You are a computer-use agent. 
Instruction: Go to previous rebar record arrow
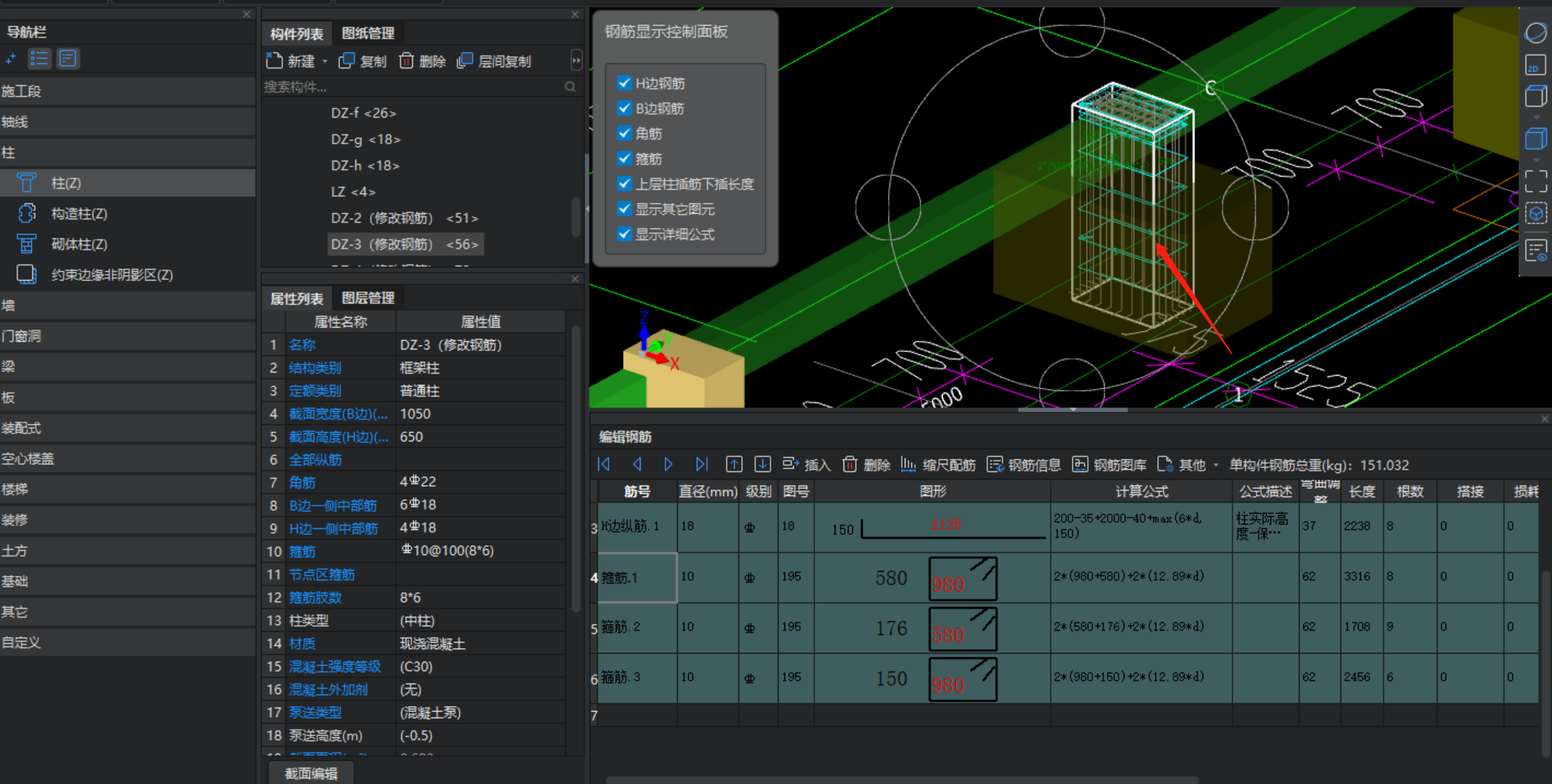(x=637, y=465)
